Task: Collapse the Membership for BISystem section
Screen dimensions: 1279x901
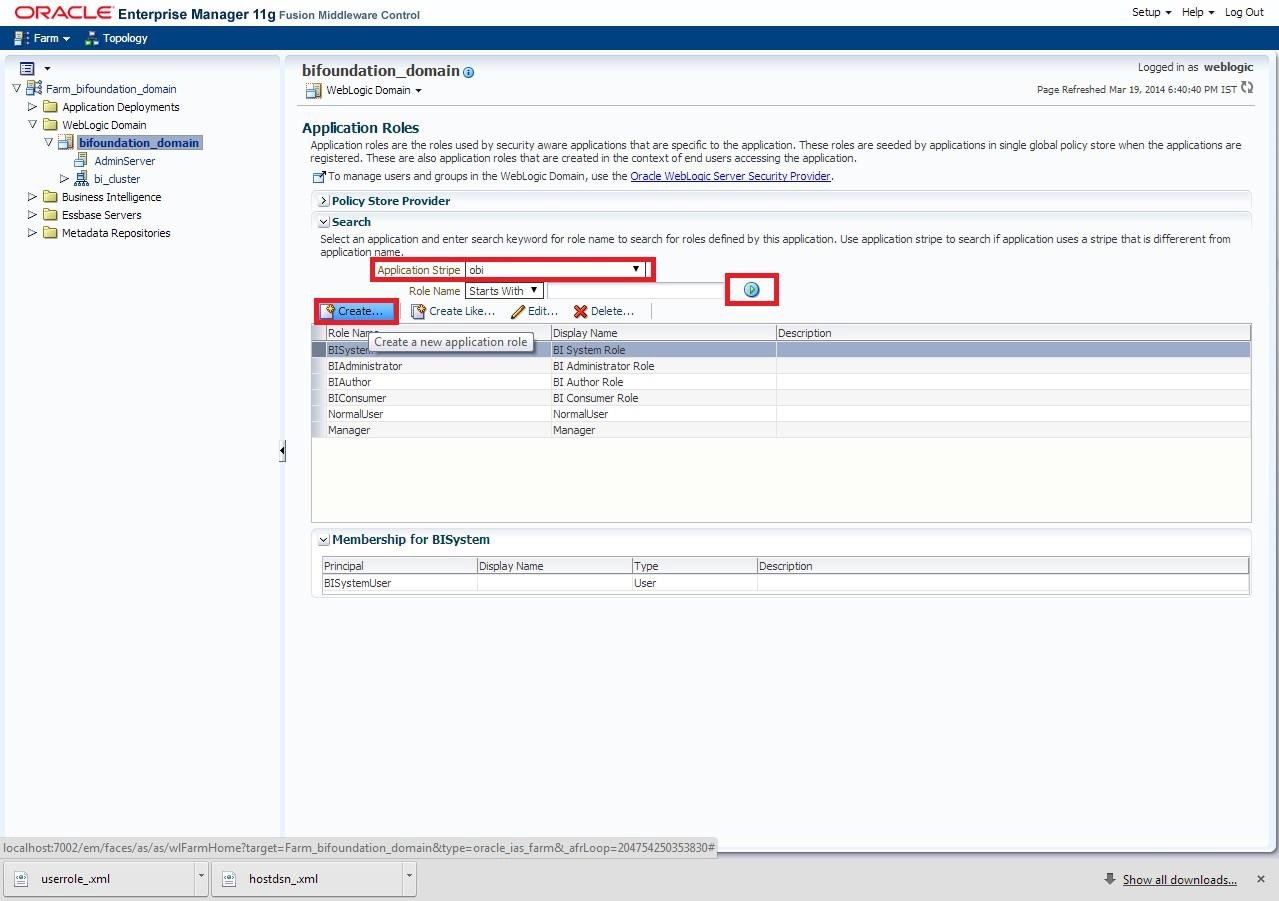Action: point(324,540)
